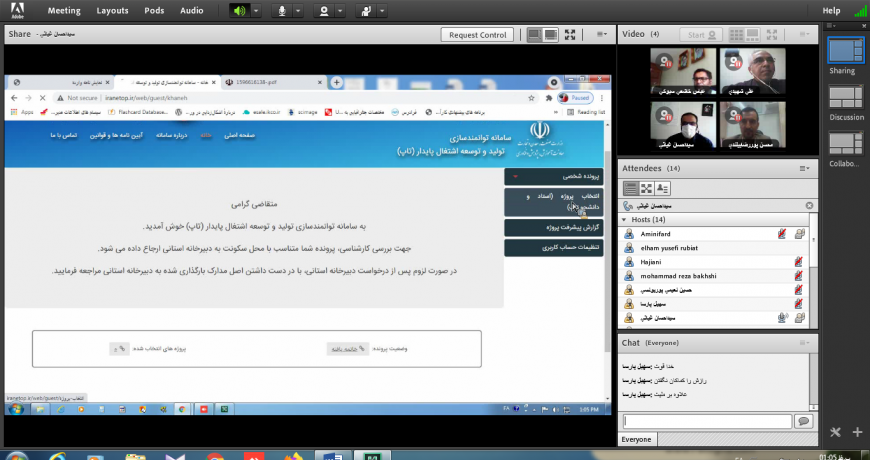Click the Adobe logo in the menu bar
Viewport: 870px width, 460px height.
tap(17, 10)
